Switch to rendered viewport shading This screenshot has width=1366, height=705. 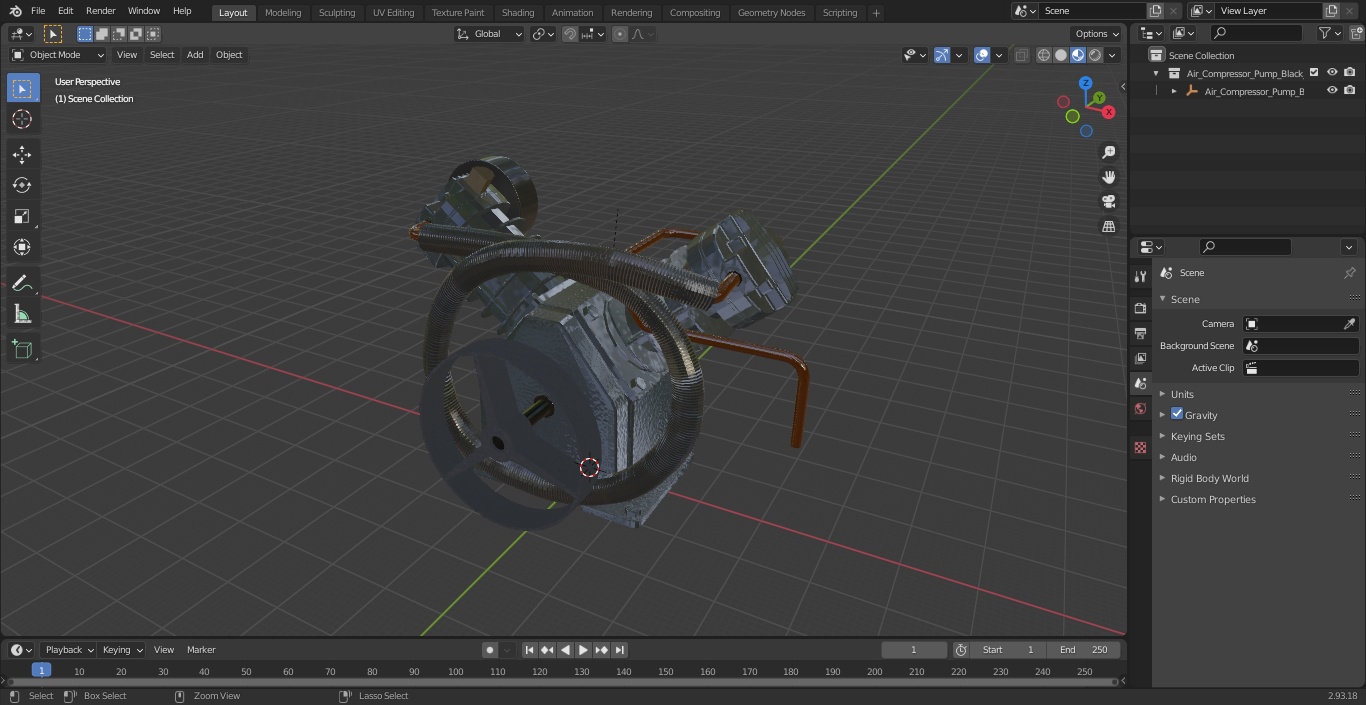pyautogui.click(x=1095, y=55)
